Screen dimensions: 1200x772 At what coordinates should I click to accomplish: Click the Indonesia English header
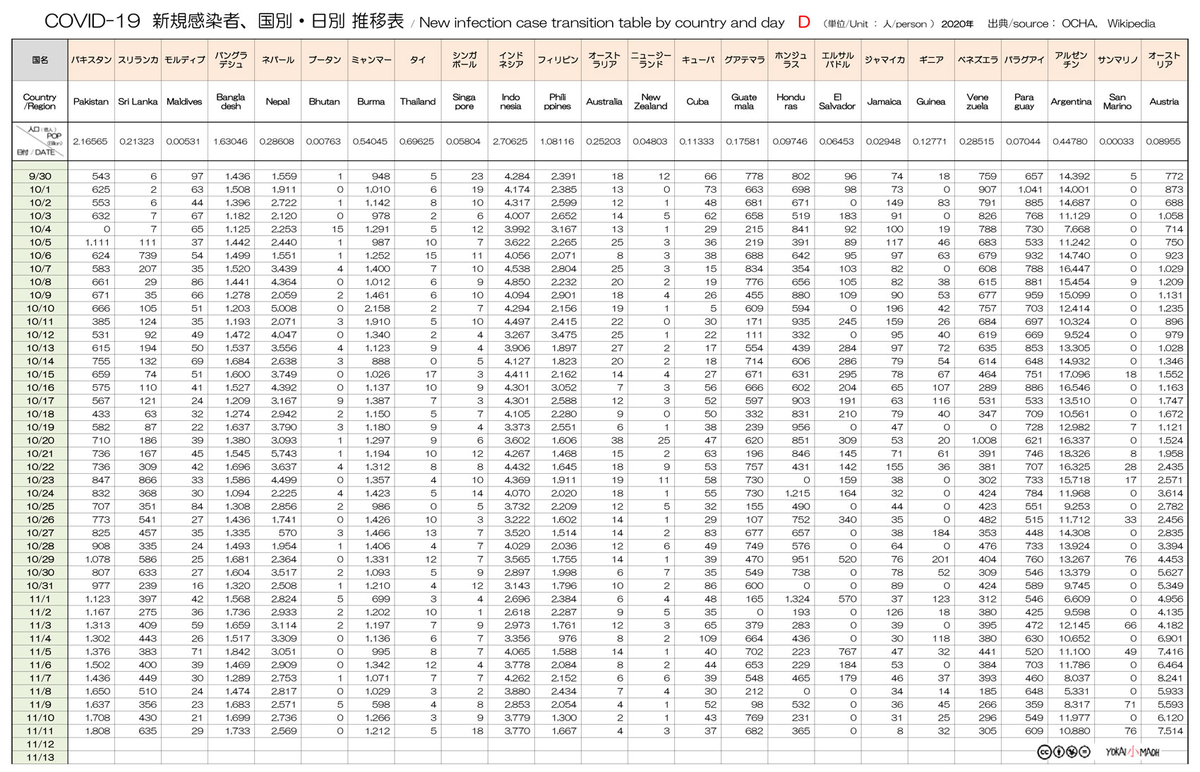(510, 102)
